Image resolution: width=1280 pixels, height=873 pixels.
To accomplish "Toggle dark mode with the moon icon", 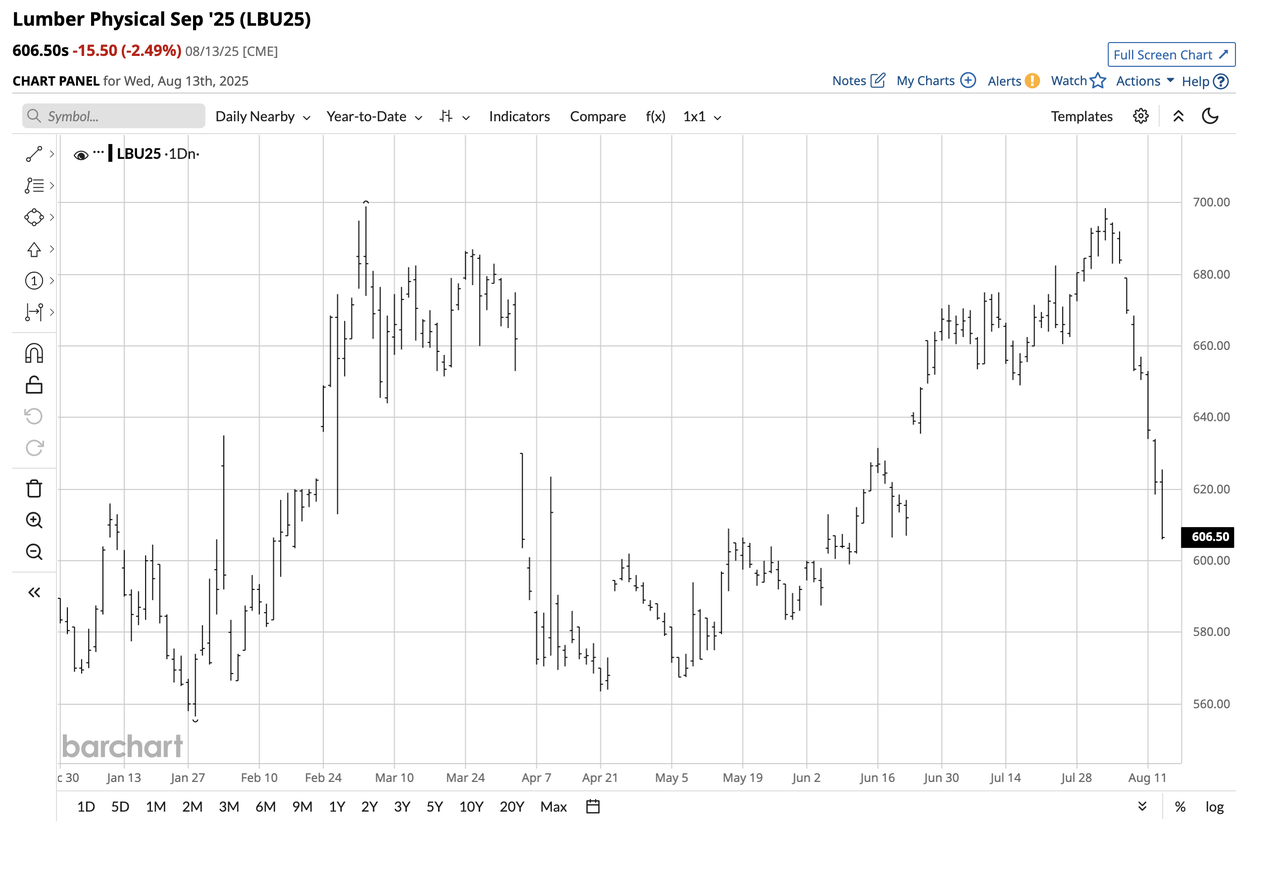I will (1210, 116).
